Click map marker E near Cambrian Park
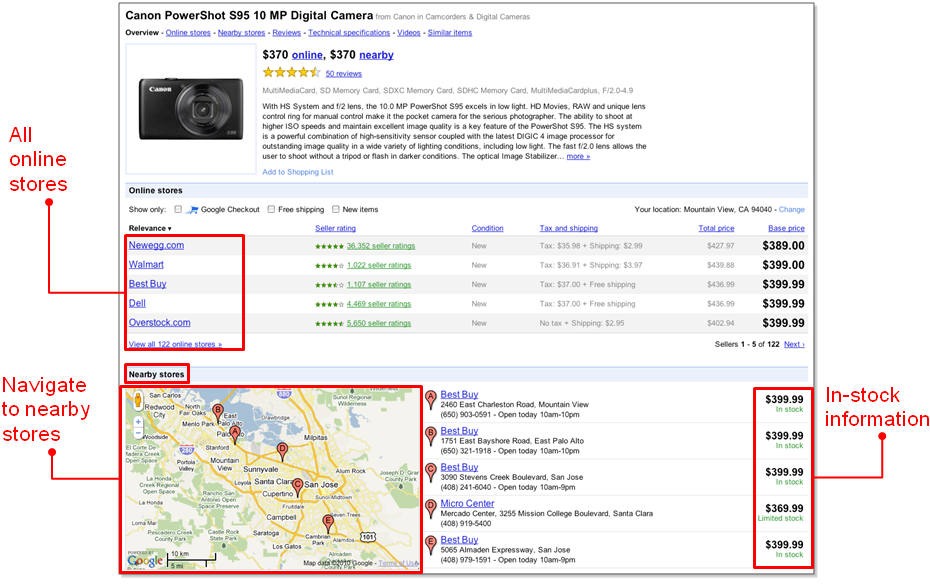 [x=327, y=524]
